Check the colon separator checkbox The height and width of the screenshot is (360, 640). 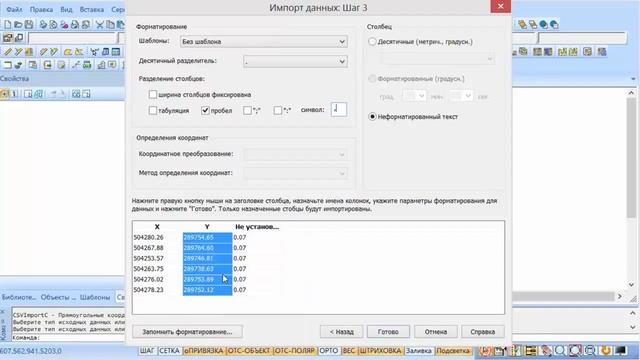(278, 110)
